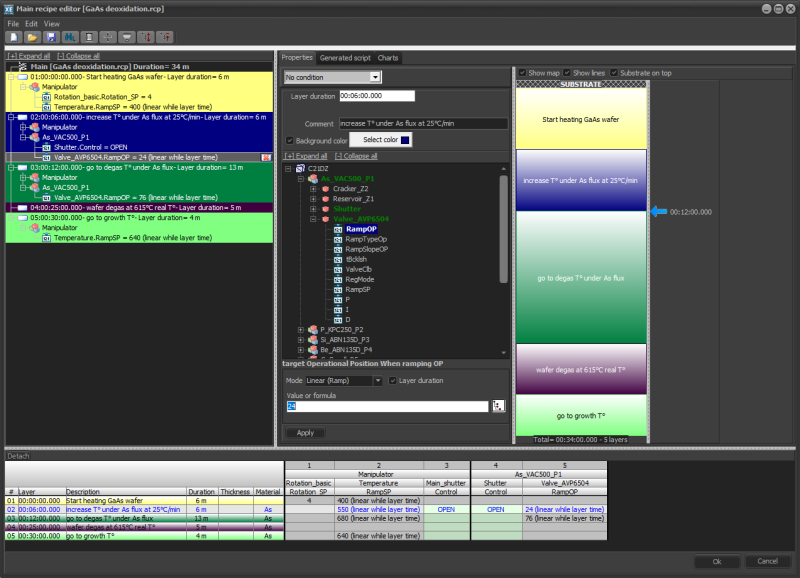
Task: Toggle the Substrate on top checkbox
Action: pos(613,73)
